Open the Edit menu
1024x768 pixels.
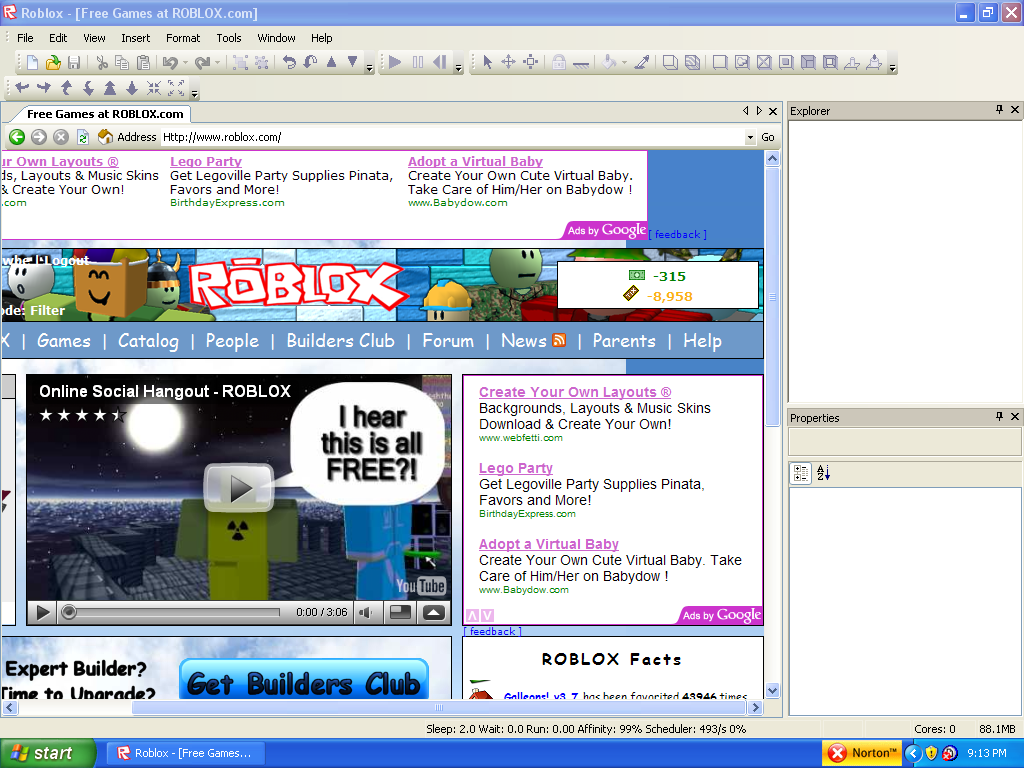click(x=58, y=38)
